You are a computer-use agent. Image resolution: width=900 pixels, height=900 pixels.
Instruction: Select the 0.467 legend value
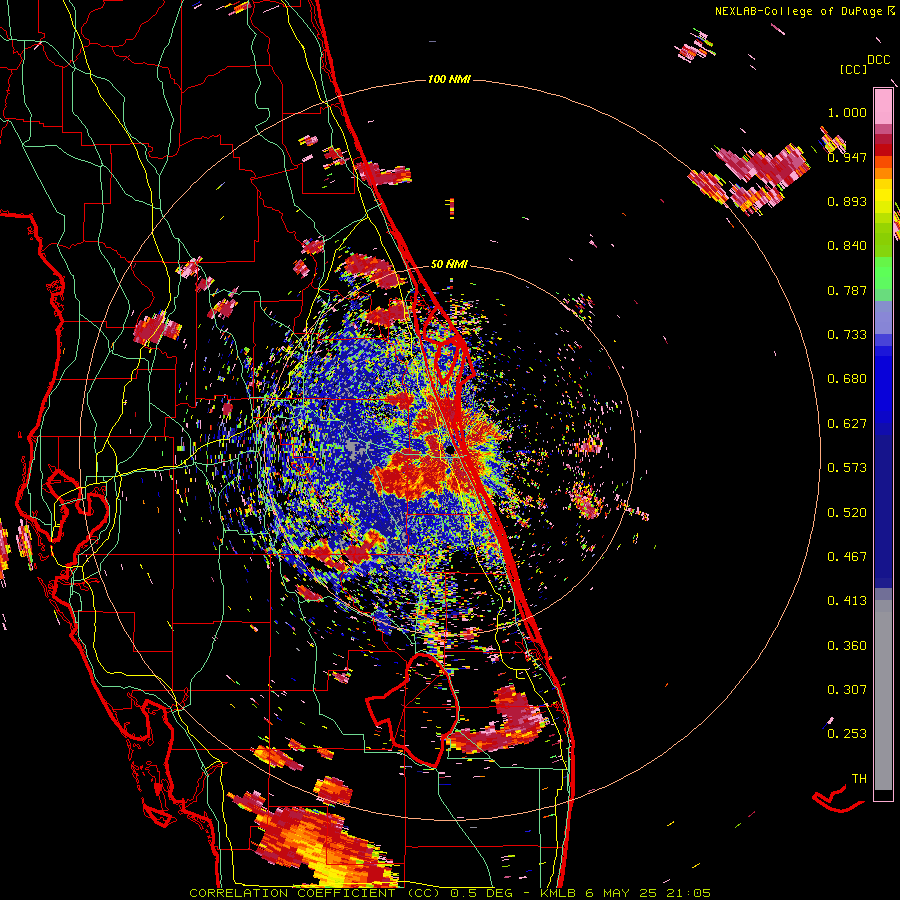click(847, 557)
